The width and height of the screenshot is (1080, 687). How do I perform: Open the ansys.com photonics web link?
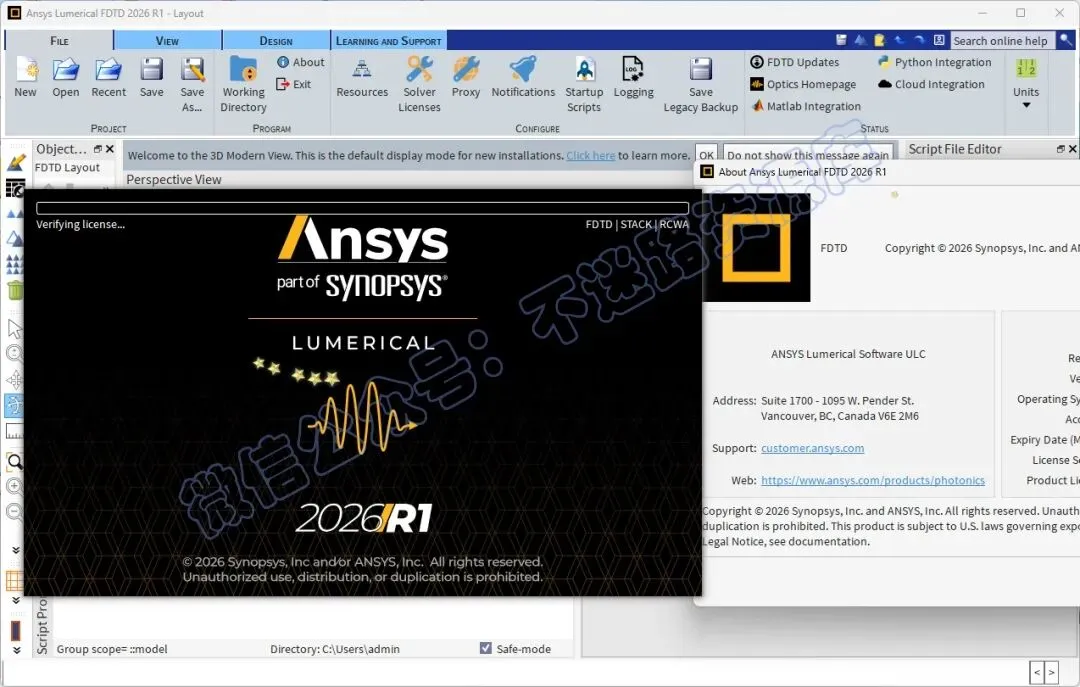[x=873, y=480]
